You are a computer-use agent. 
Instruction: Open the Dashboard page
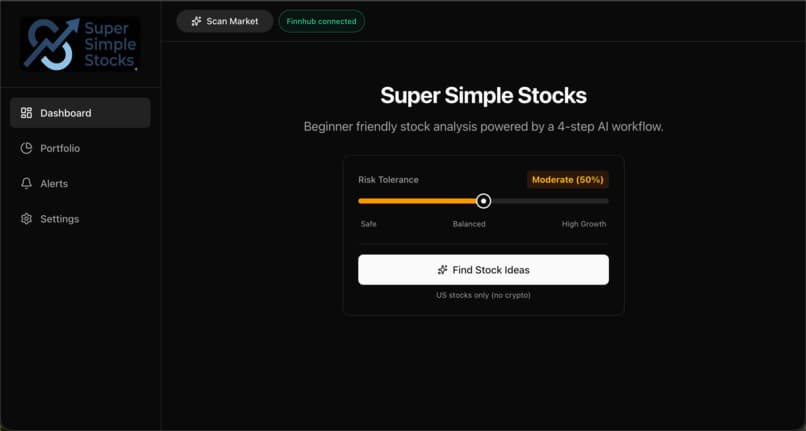[80, 113]
